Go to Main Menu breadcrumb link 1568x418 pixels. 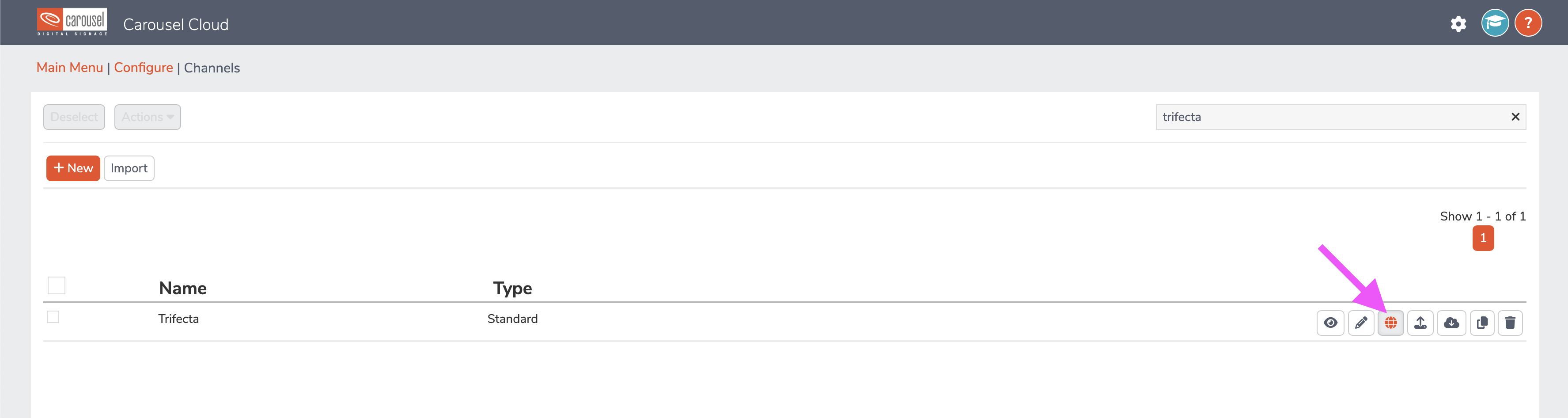tap(69, 68)
